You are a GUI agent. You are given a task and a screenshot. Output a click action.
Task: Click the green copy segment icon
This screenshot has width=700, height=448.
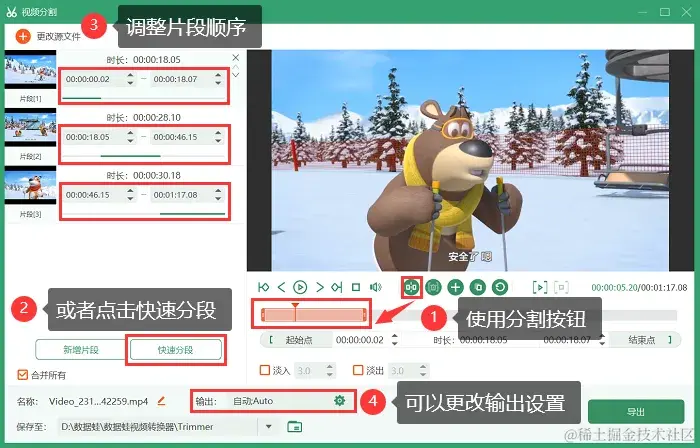pos(478,287)
